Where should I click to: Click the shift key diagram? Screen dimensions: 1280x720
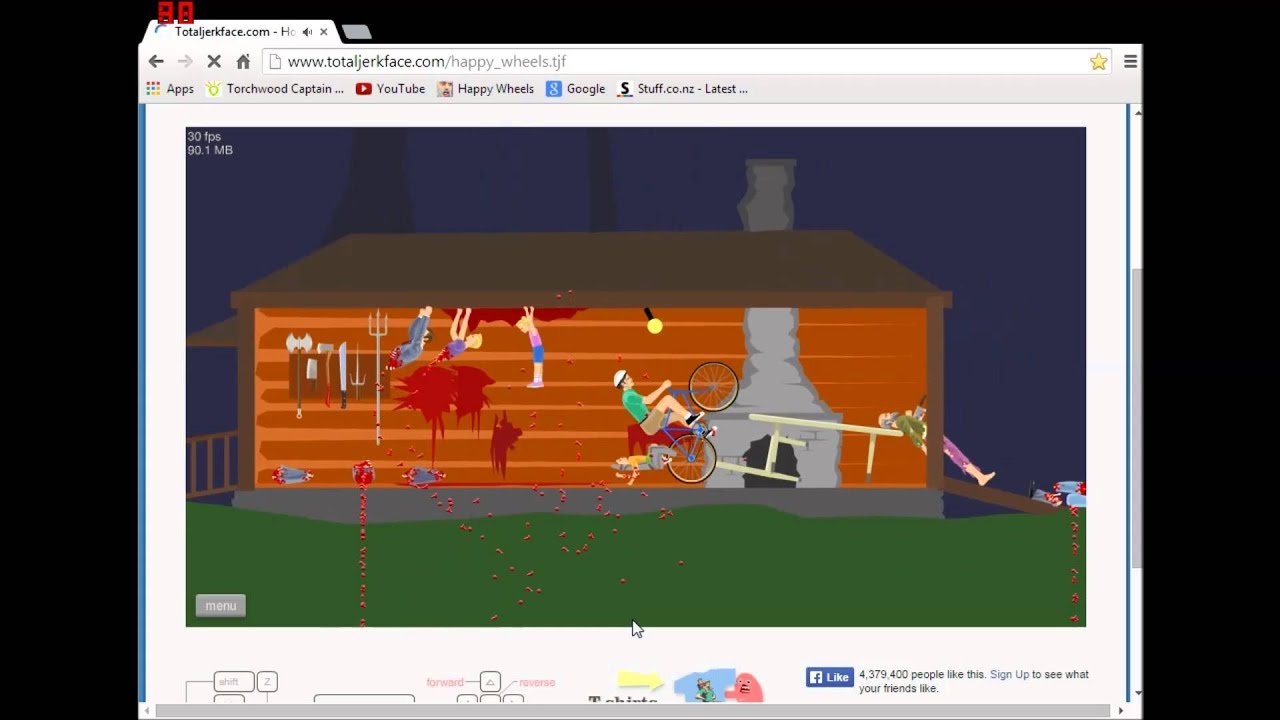click(233, 682)
